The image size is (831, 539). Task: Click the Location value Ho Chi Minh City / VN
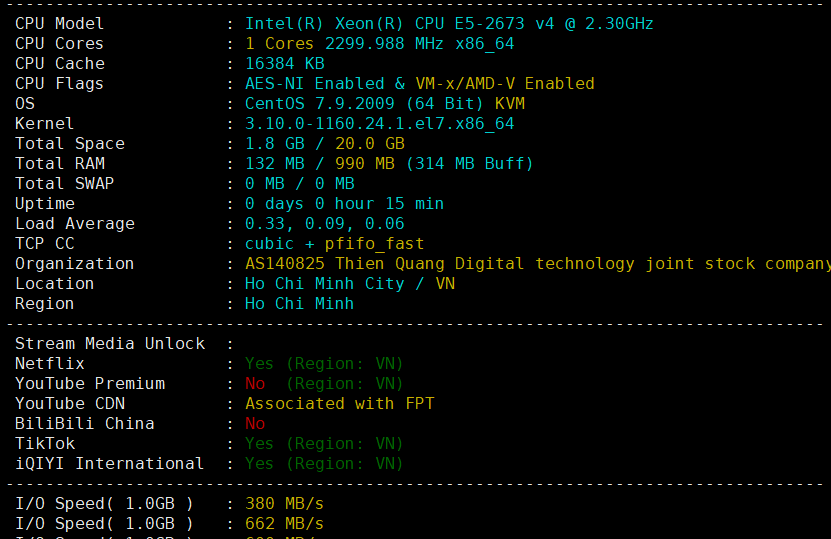point(349,283)
